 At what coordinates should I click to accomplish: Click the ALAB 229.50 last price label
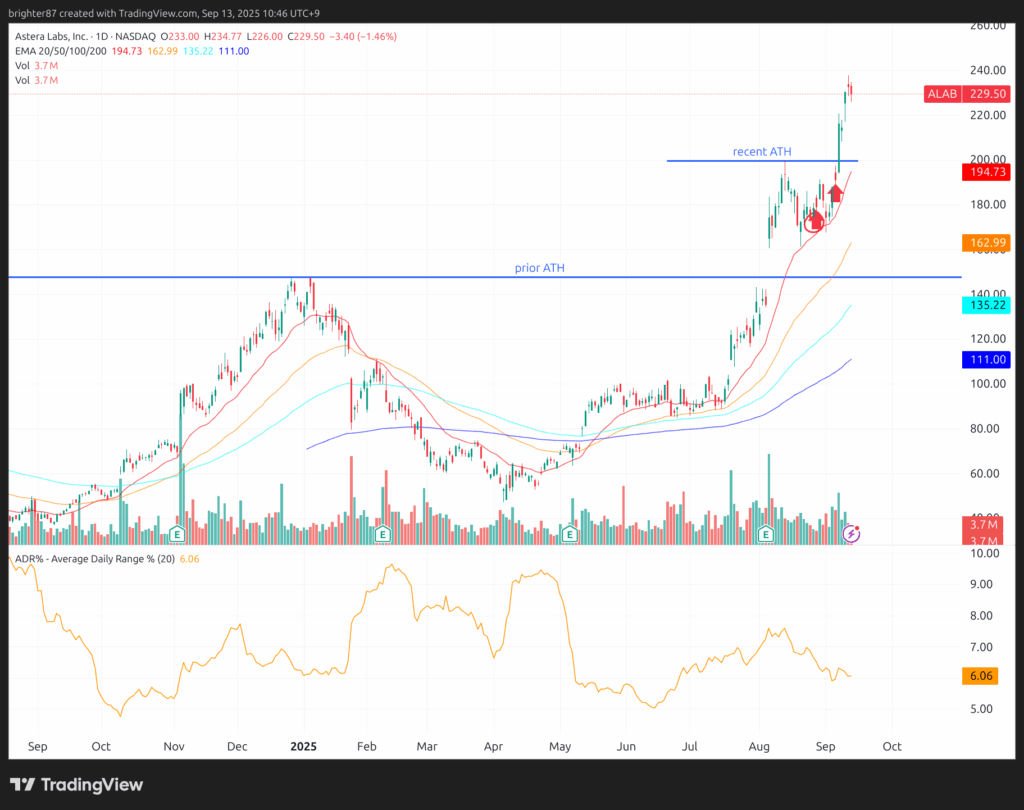pos(967,94)
